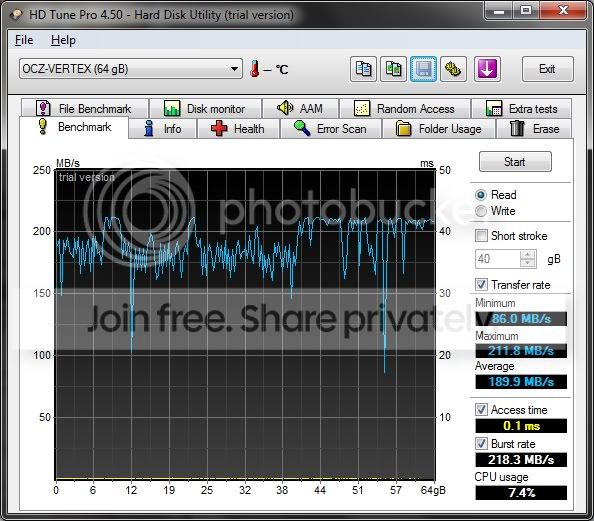Image resolution: width=594 pixels, height=521 pixels.
Task: Maximize the HD Tune window
Action: pyautogui.click(x=526, y=10)
